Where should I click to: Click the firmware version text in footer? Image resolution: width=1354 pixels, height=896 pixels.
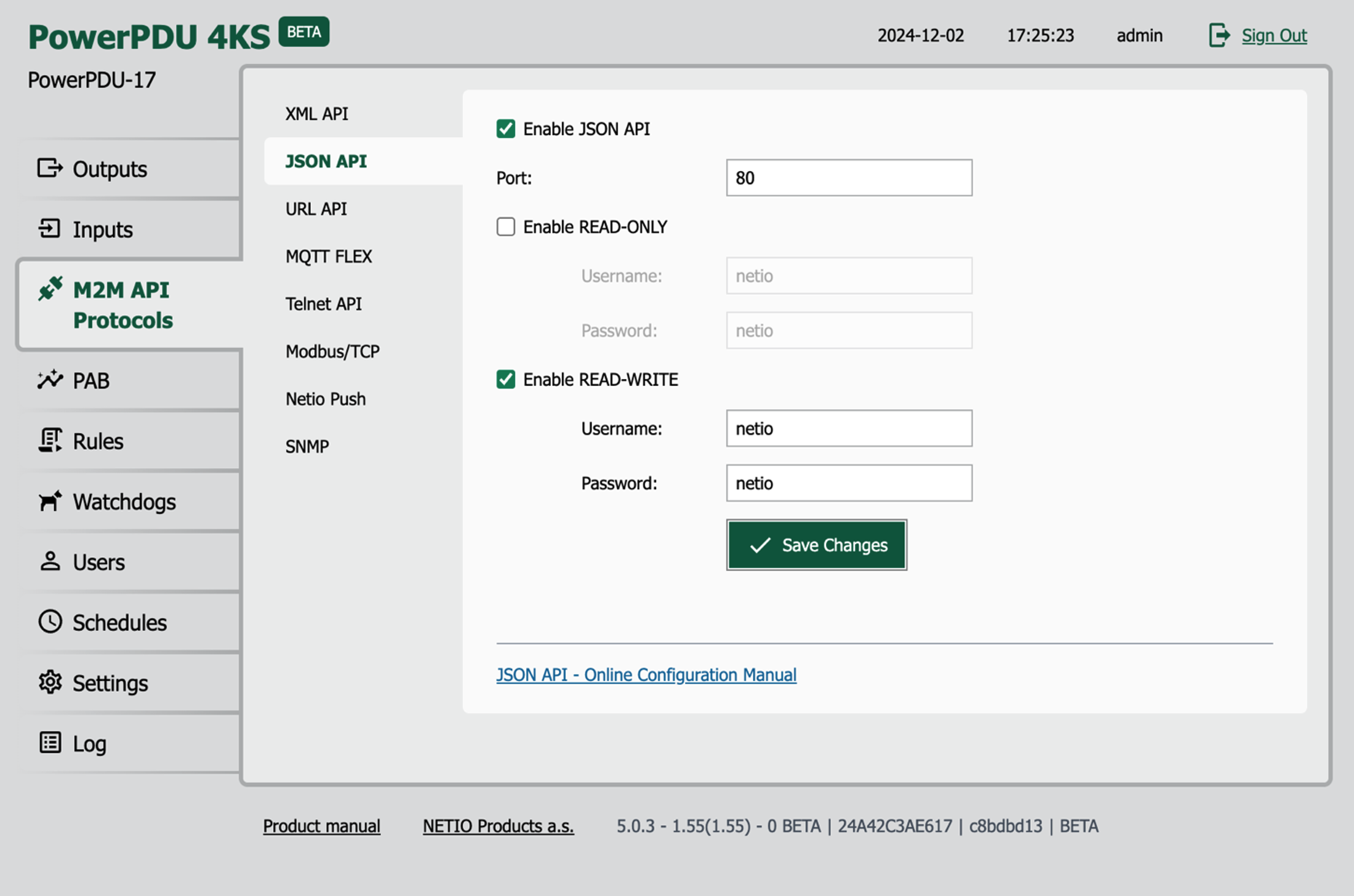tap(857, 825)
